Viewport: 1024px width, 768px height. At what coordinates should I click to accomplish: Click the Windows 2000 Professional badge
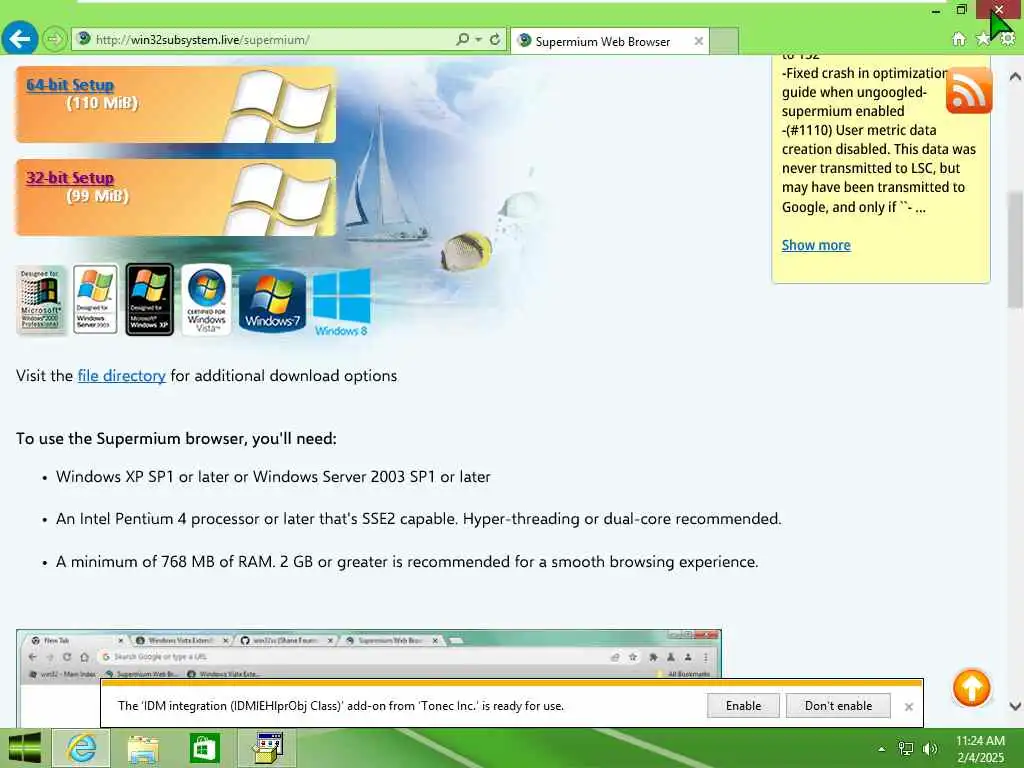click(40, 300)
